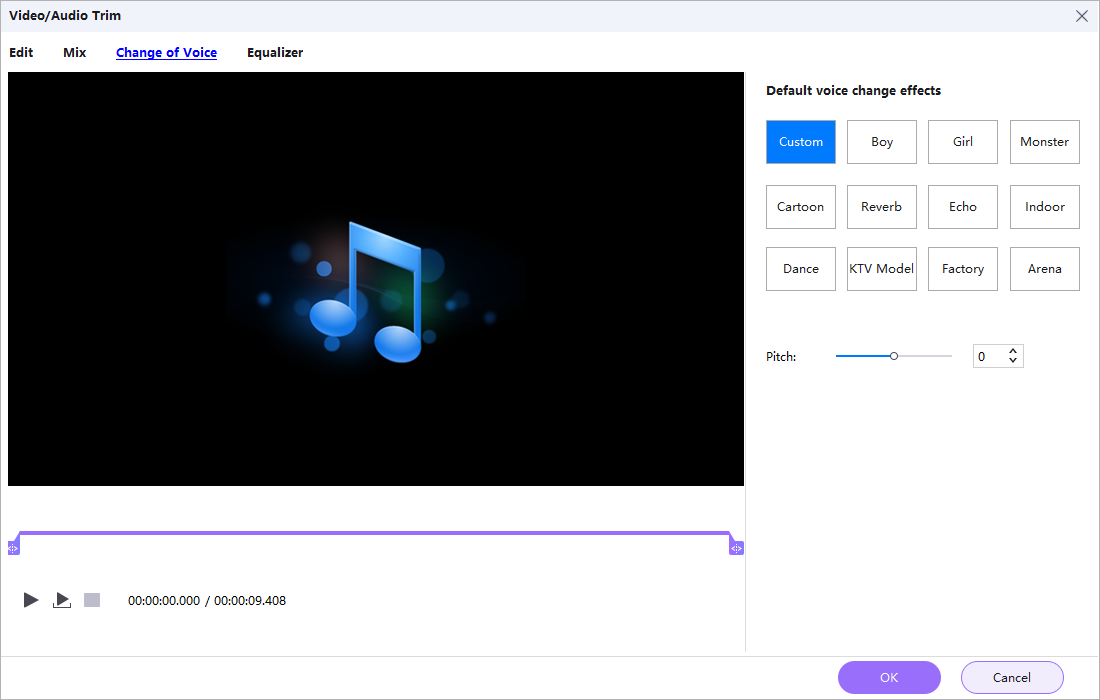Viewport: 1100px width, 700px height.
Task: Click the current time 00:00:00.000
Action: 163,600
